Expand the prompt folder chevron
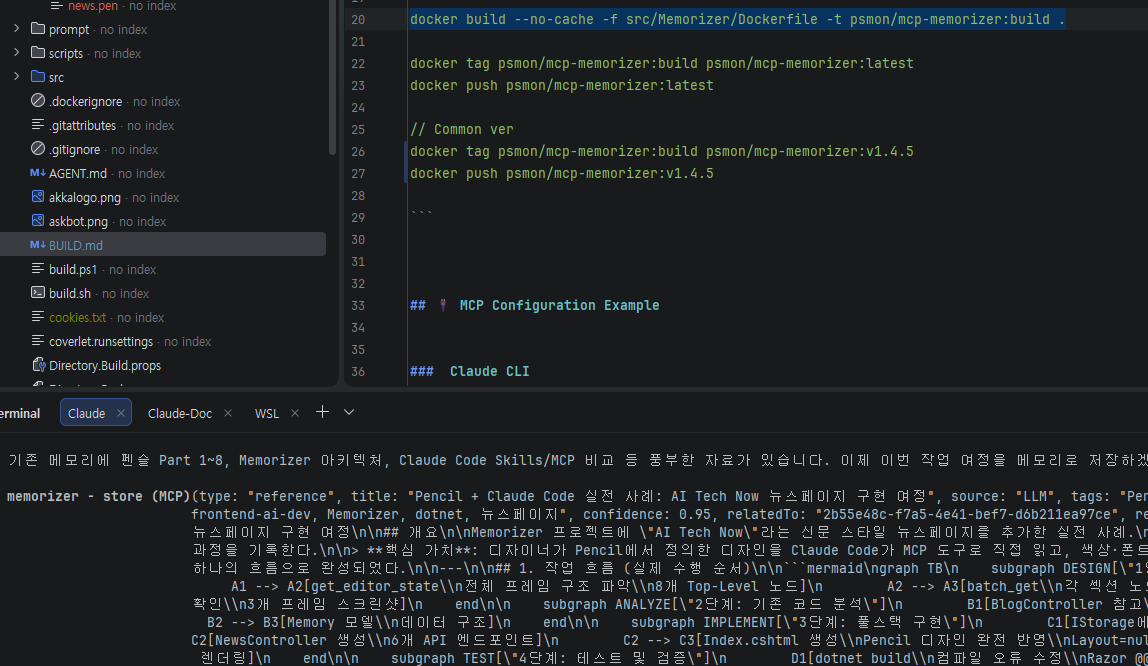 coord(16,29)
